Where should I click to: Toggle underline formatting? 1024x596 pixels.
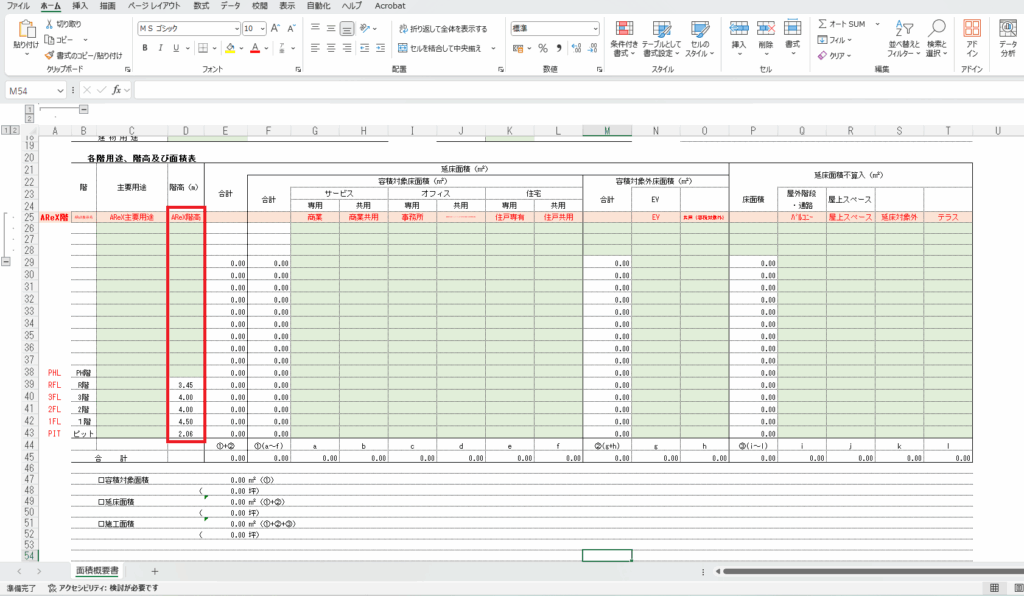[176, 48]
